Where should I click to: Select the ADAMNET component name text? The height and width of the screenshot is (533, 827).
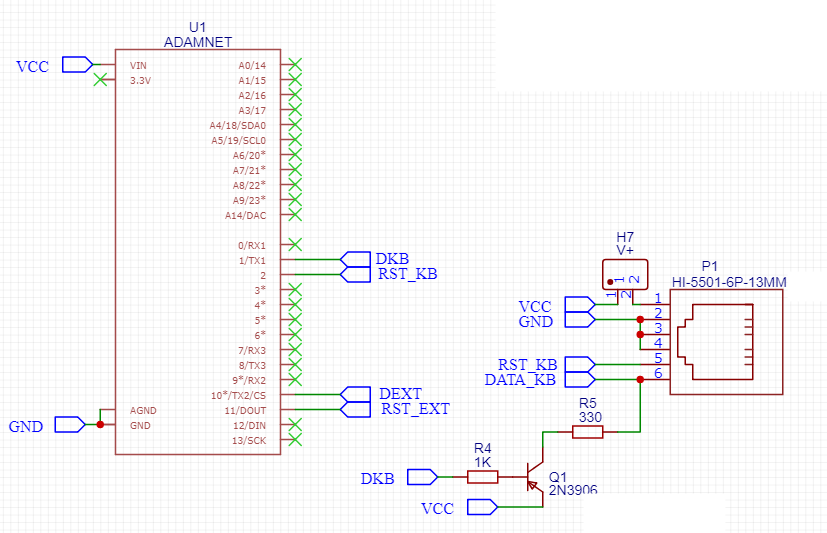(x=198, y=42)
